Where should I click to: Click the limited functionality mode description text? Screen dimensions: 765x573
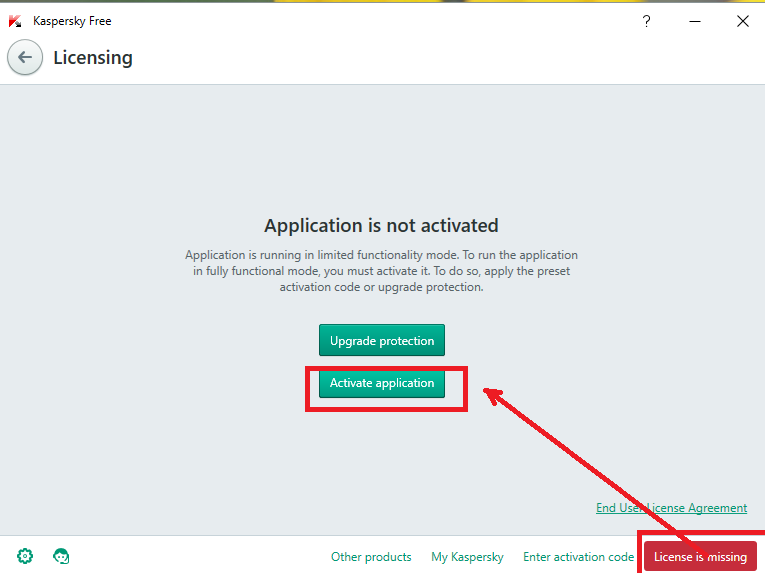click(382, 271)
